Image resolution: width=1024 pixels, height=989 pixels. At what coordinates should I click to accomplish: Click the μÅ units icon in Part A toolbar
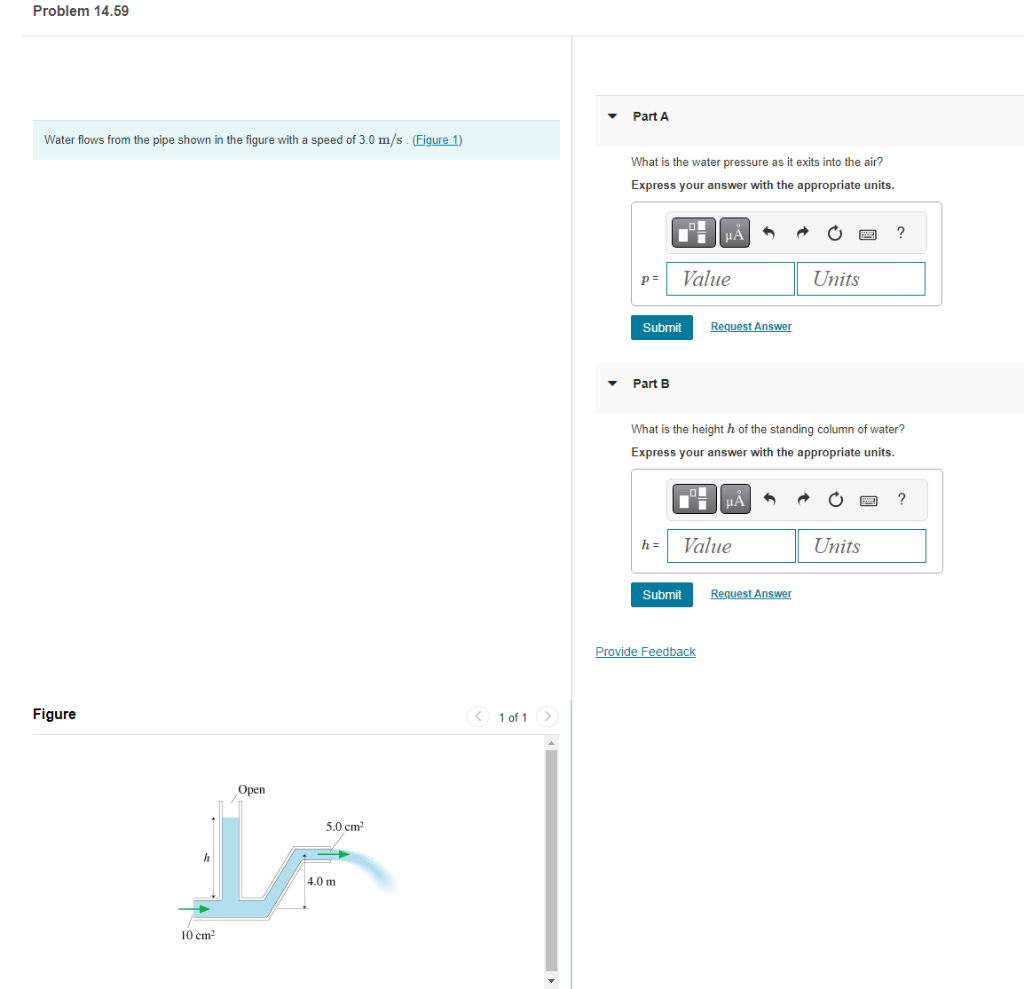pyautogui.click(x=735, y=232)
